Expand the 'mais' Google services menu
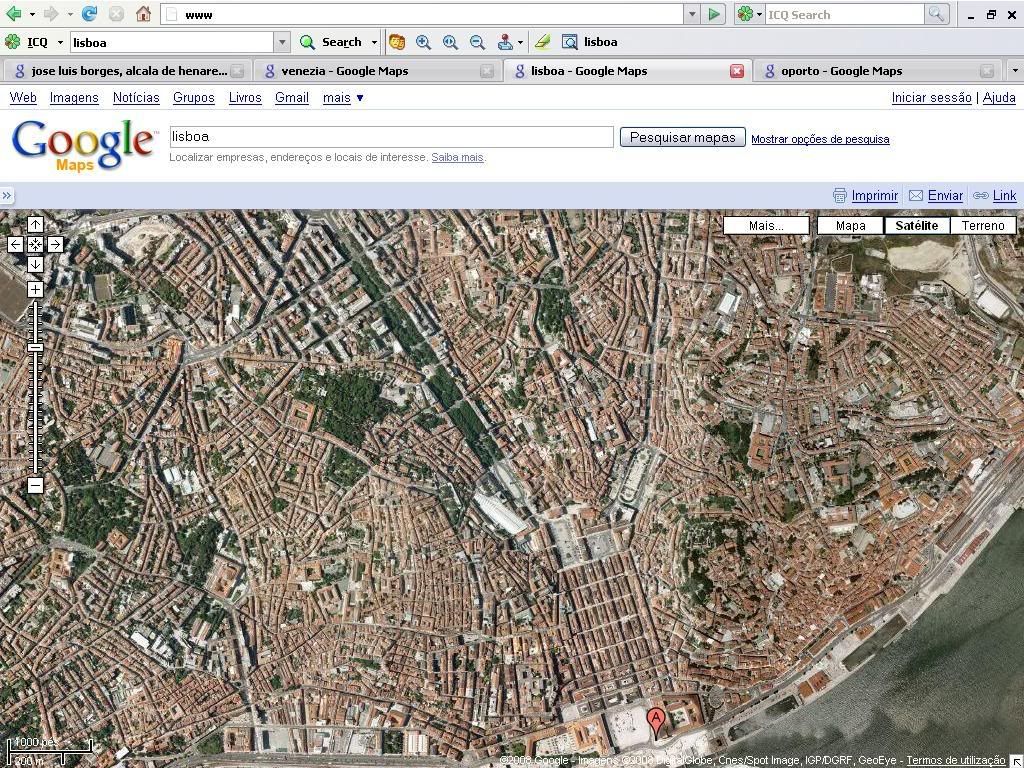Viewport: 1024px width, 768px height. click(x=343, y=97)
